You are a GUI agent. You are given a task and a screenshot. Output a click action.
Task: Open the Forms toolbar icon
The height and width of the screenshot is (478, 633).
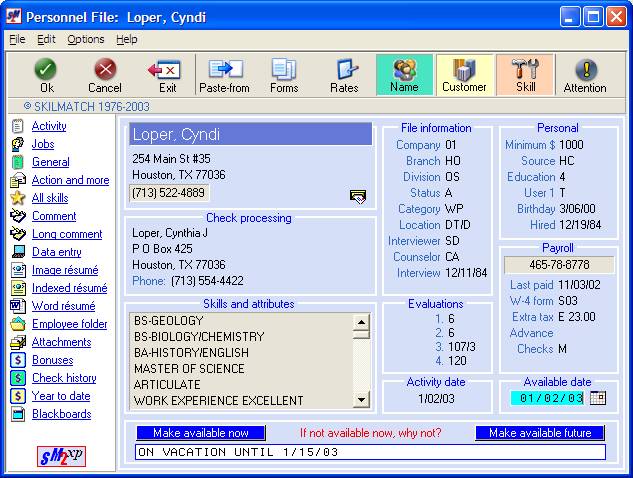(x=284, y=69)
